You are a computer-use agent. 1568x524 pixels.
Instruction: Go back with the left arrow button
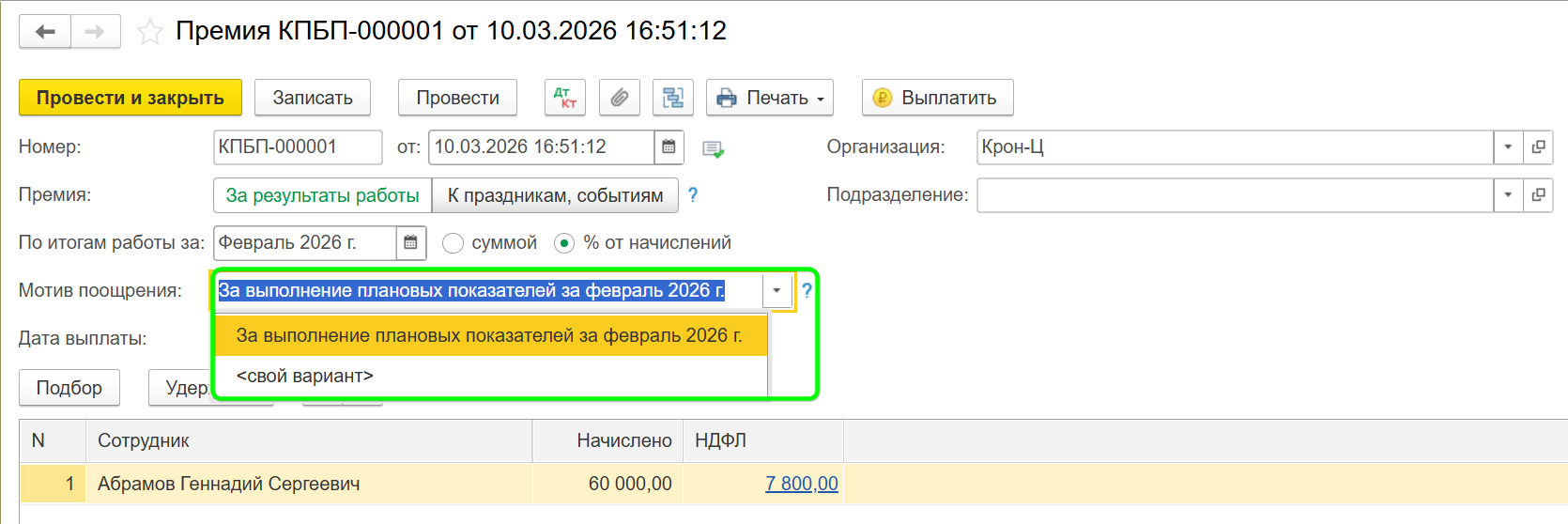click(45, 32)
